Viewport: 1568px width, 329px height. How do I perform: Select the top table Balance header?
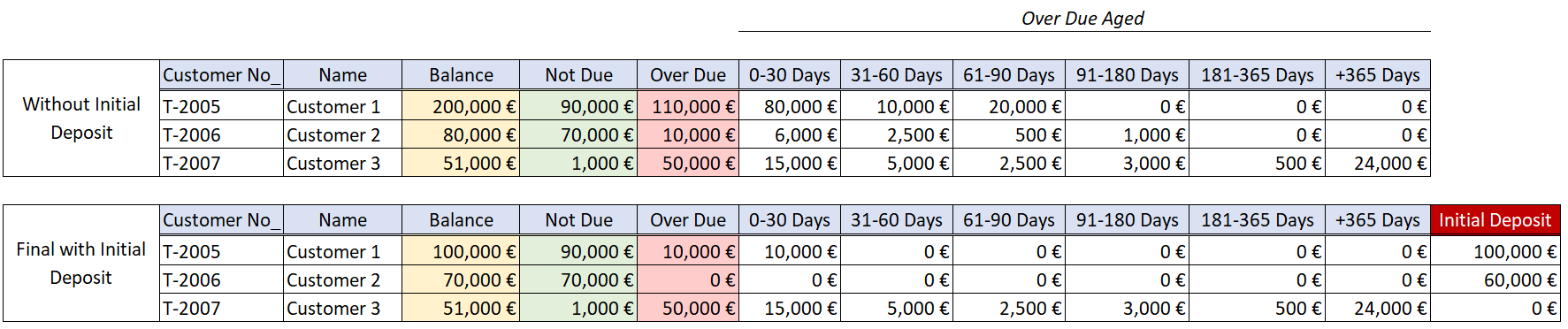click(461, 75)
